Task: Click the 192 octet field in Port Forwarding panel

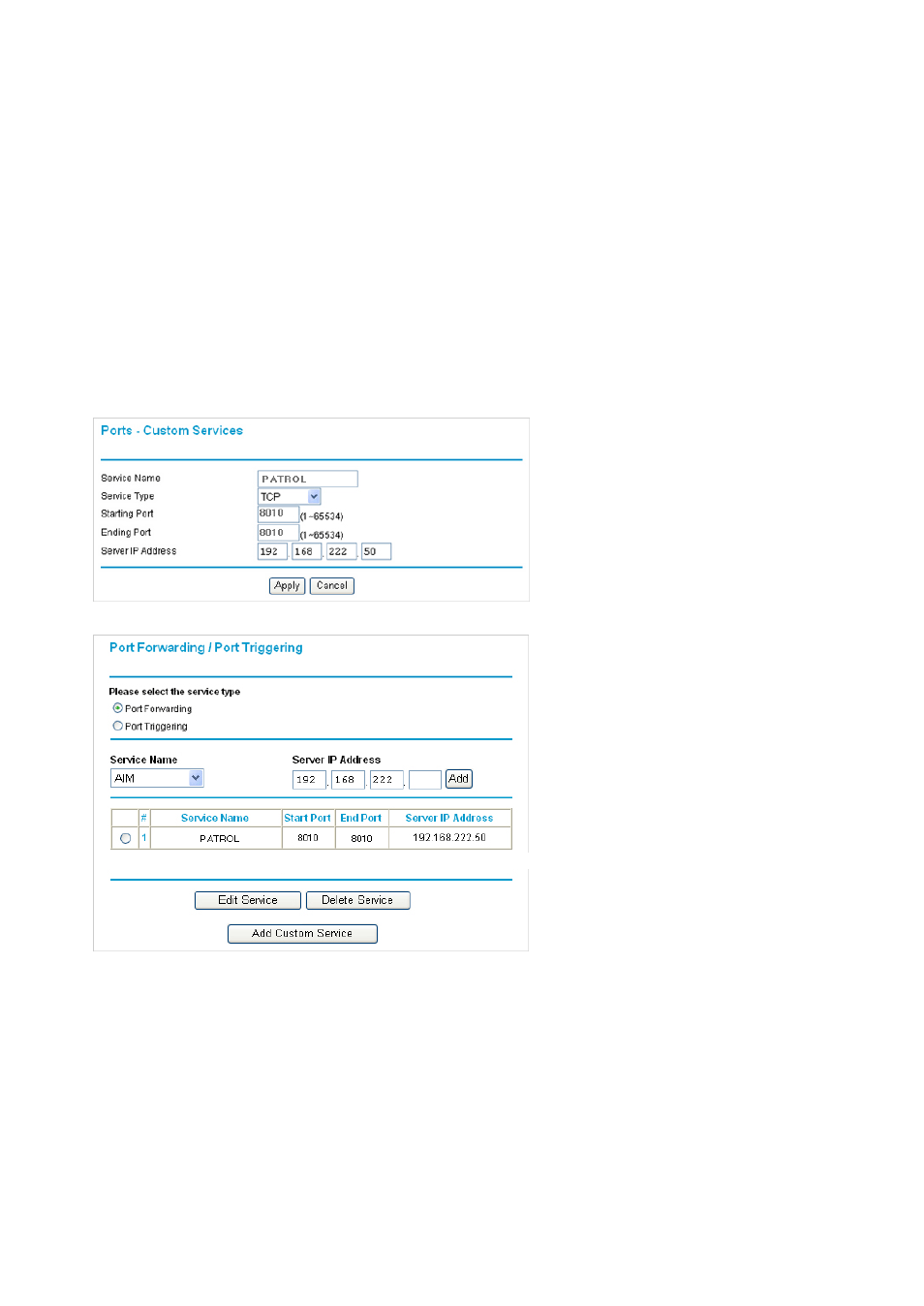Action: pyautogui.click(x=309, y=779)
